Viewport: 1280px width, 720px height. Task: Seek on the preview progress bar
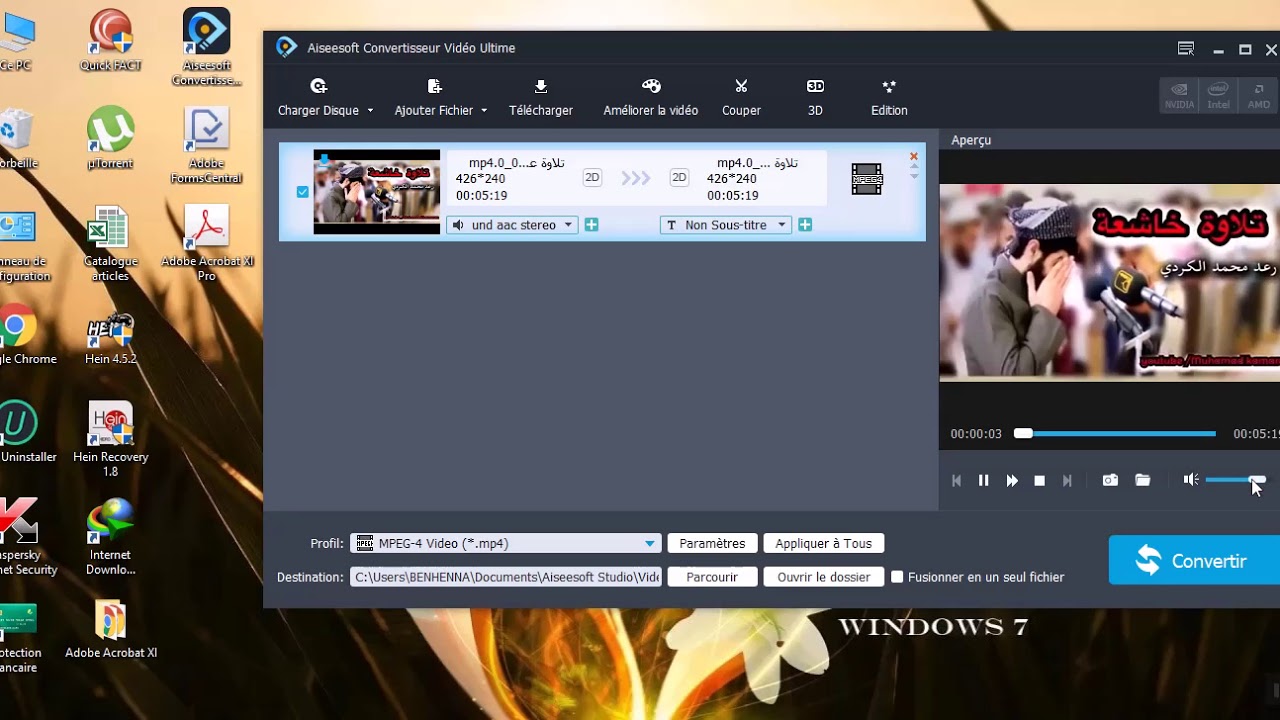tap(1115, 434)
